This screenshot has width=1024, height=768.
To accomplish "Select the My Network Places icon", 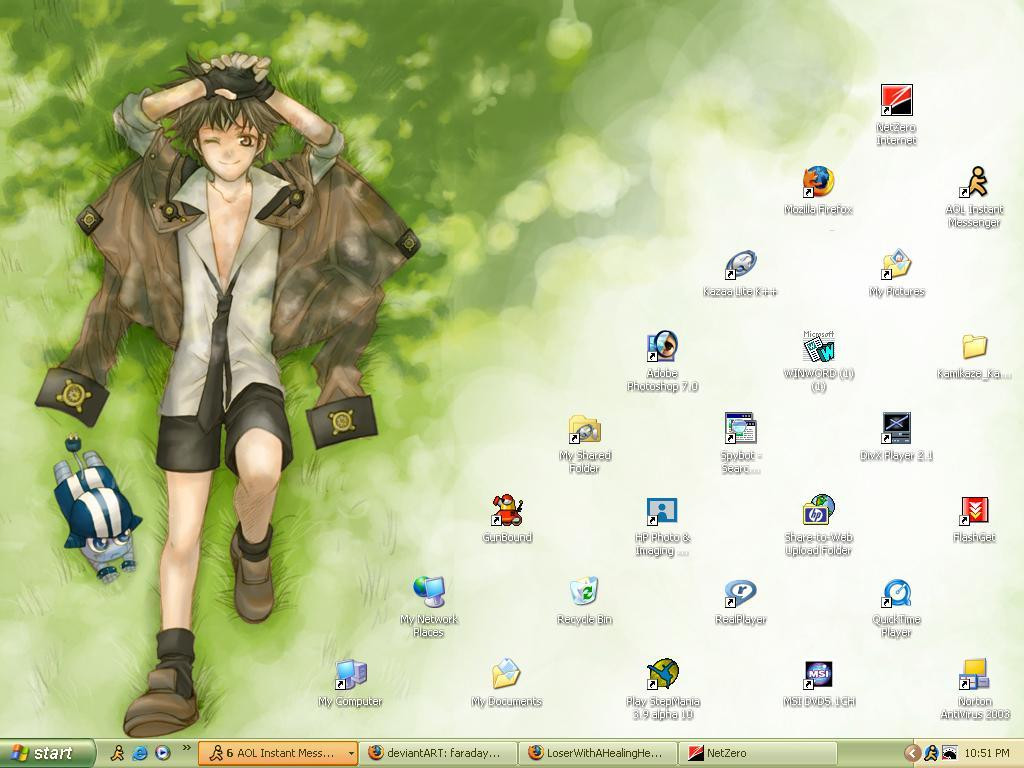I will point(428,592).
